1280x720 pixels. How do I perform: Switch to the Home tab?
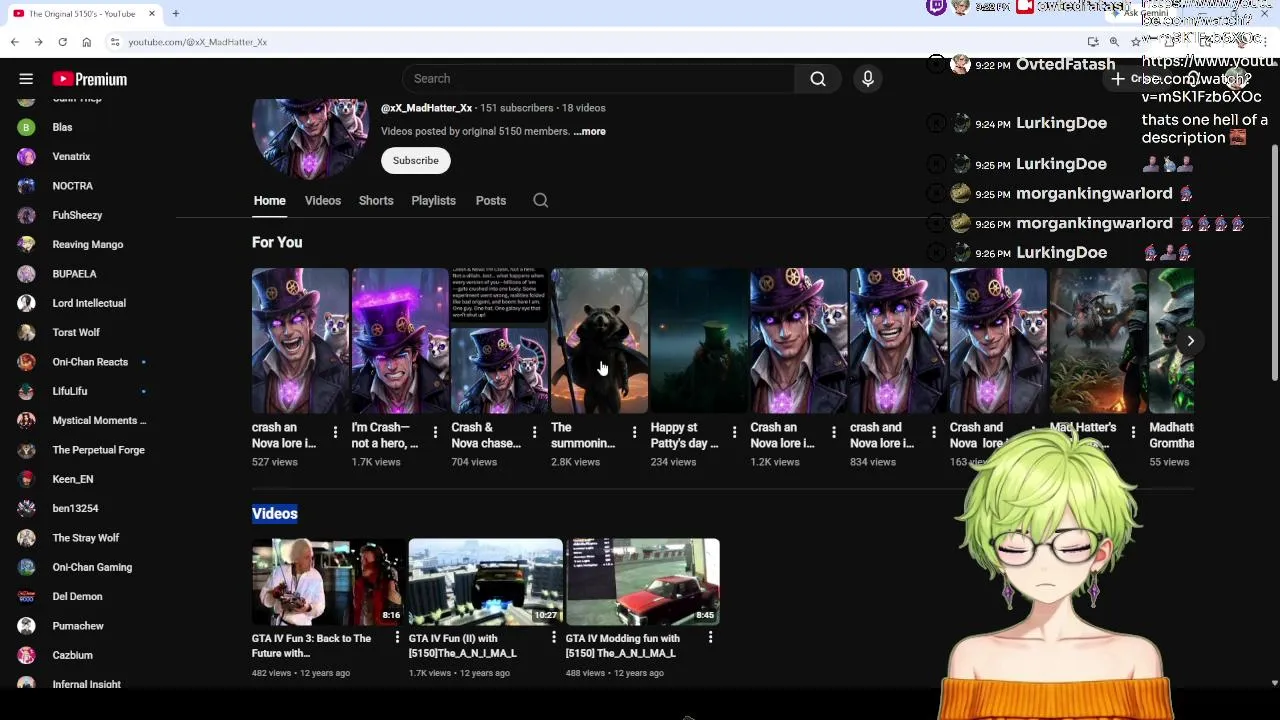coord(269,201)
